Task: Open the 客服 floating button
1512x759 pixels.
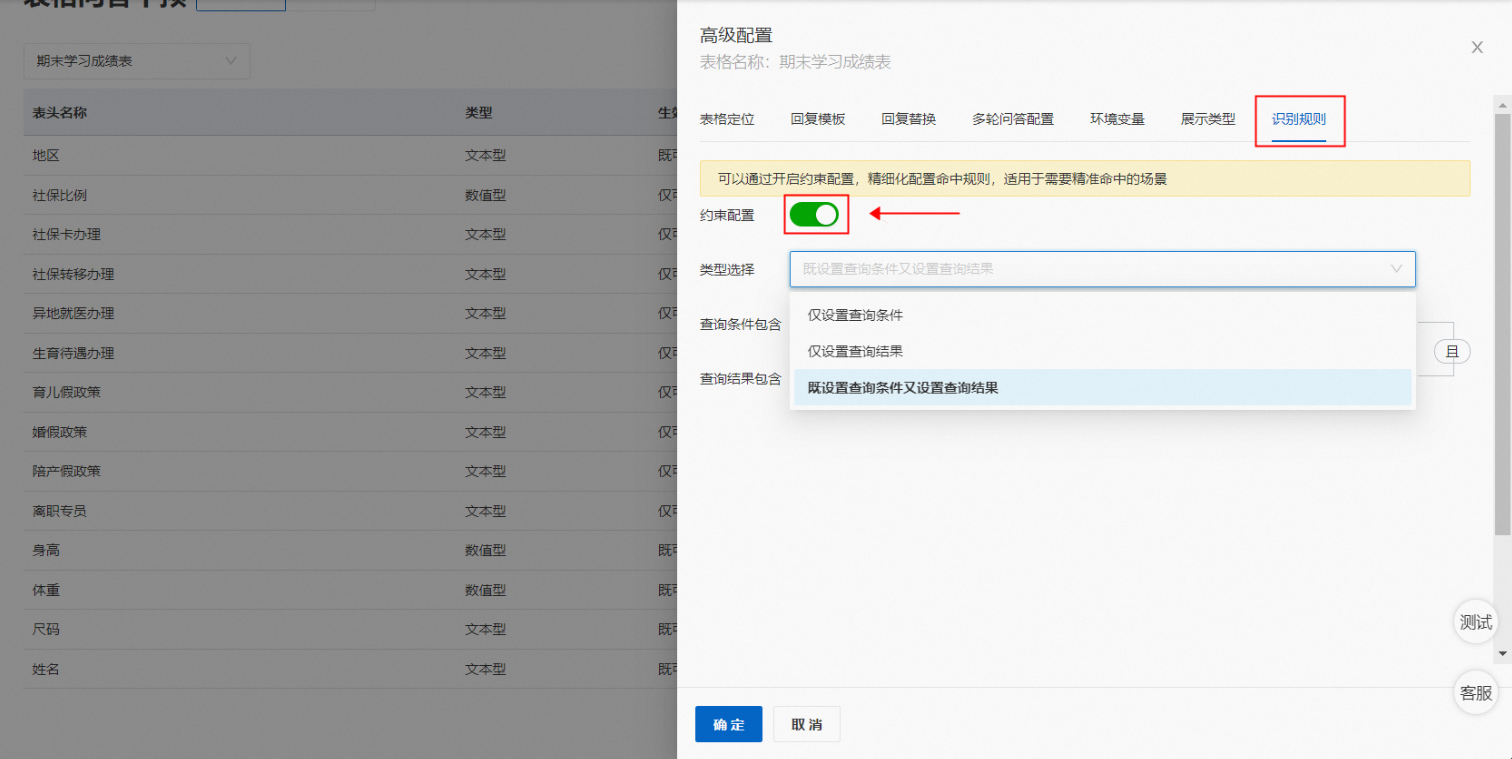Action: [x=1476, y=692]
